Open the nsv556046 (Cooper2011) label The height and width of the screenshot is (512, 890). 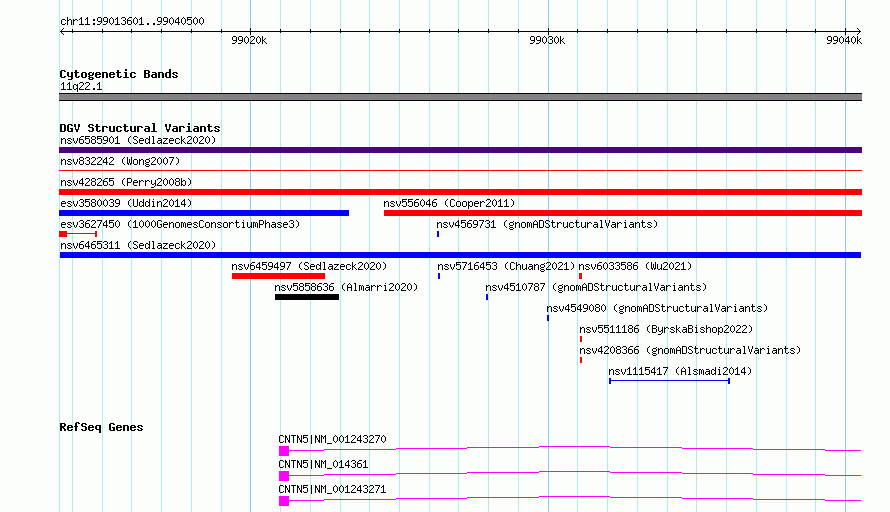pos(449,203)
